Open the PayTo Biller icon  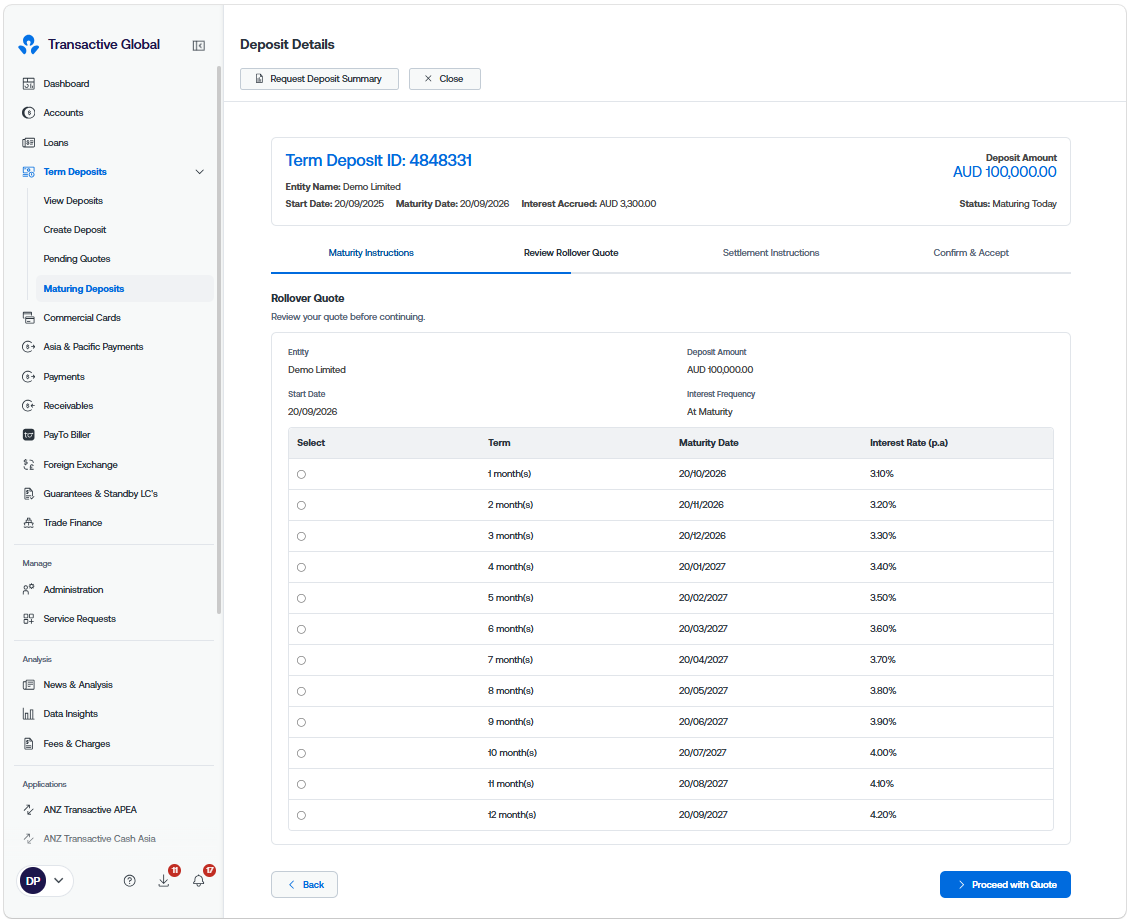coord(29,435)
